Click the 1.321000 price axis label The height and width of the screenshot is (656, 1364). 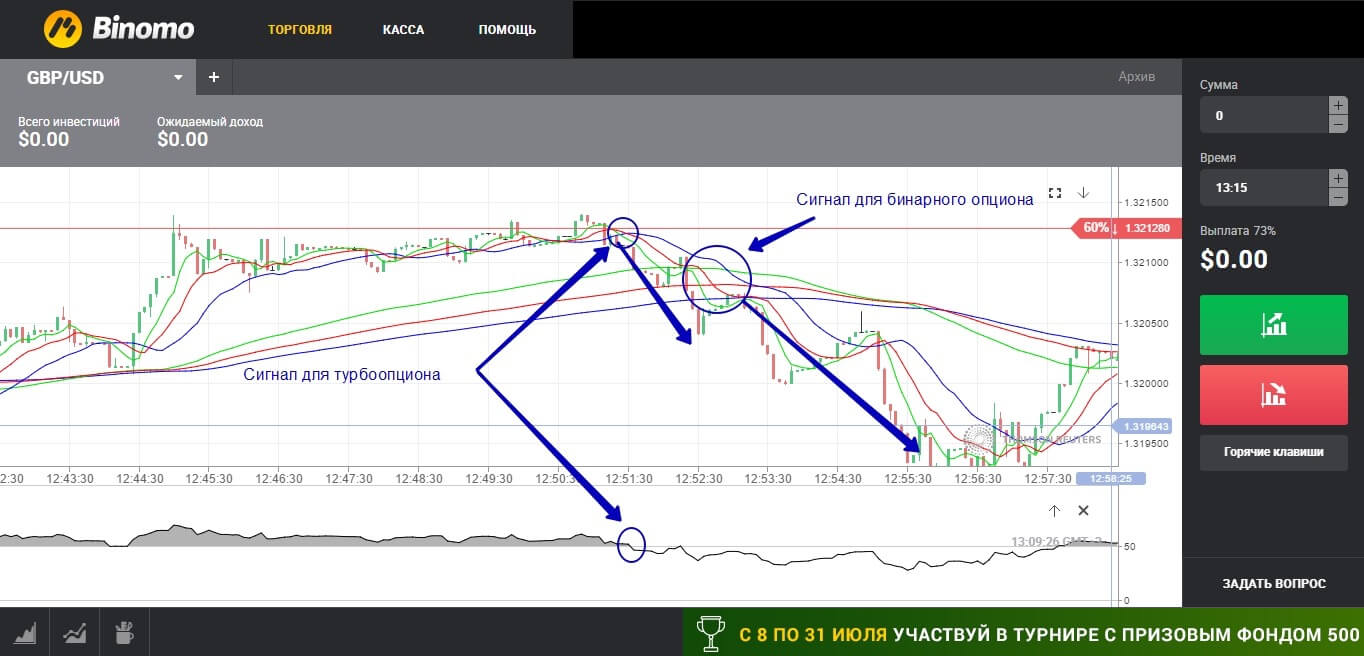pyautogui.click(x=1146, y=262)
